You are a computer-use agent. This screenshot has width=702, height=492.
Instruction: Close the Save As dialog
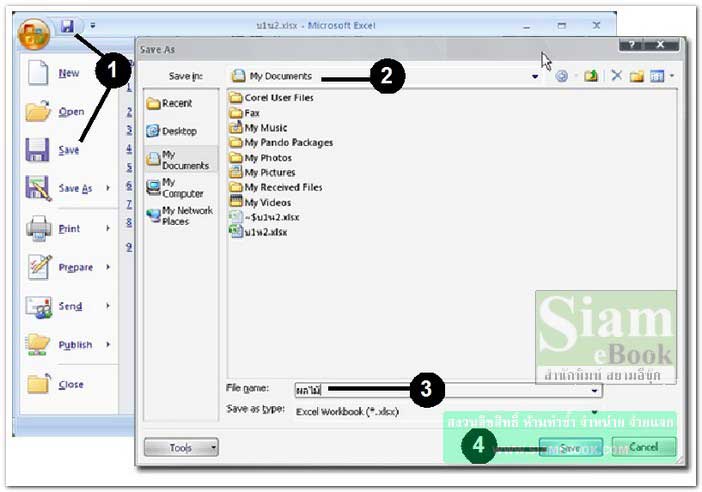click(x=660, y=44)
